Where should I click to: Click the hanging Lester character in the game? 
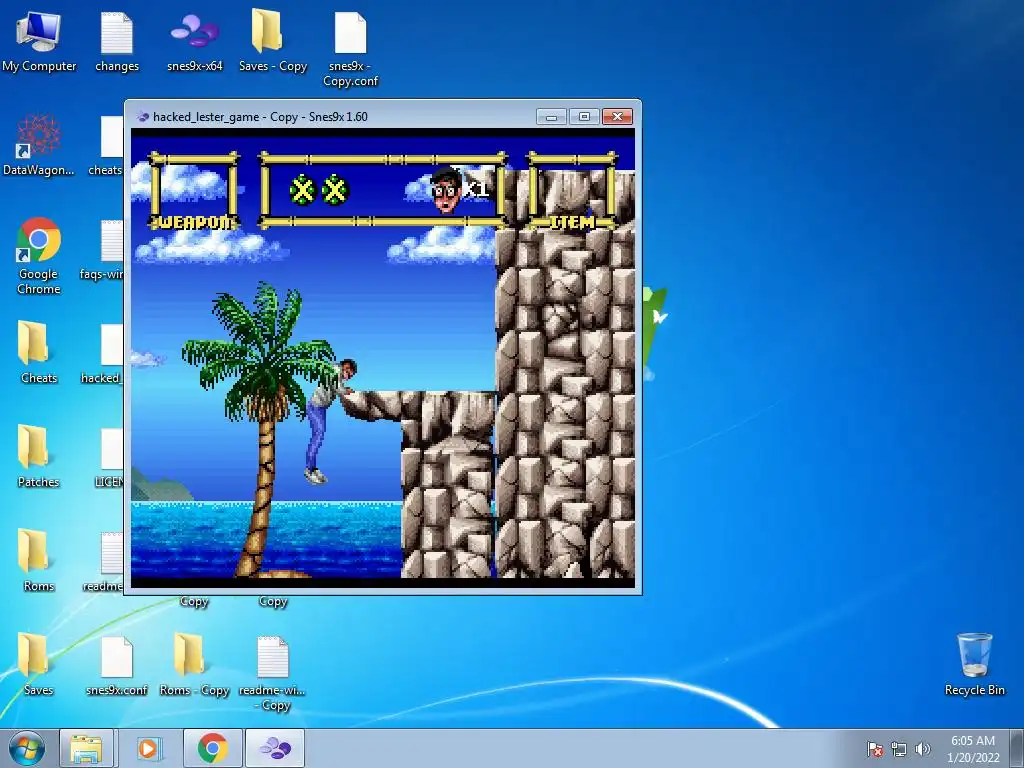[x=330, y=421]
